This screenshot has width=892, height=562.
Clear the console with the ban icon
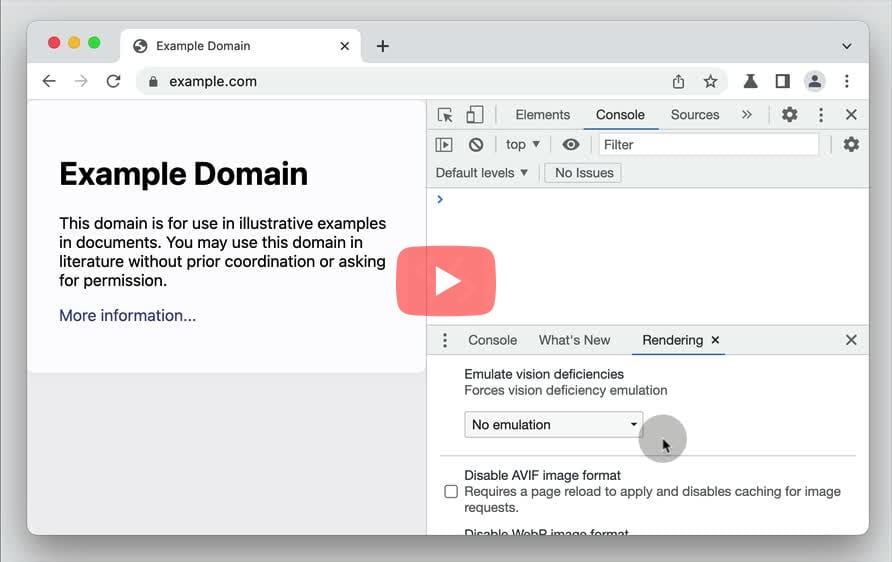pyautogui.click(x=476, y=145)
